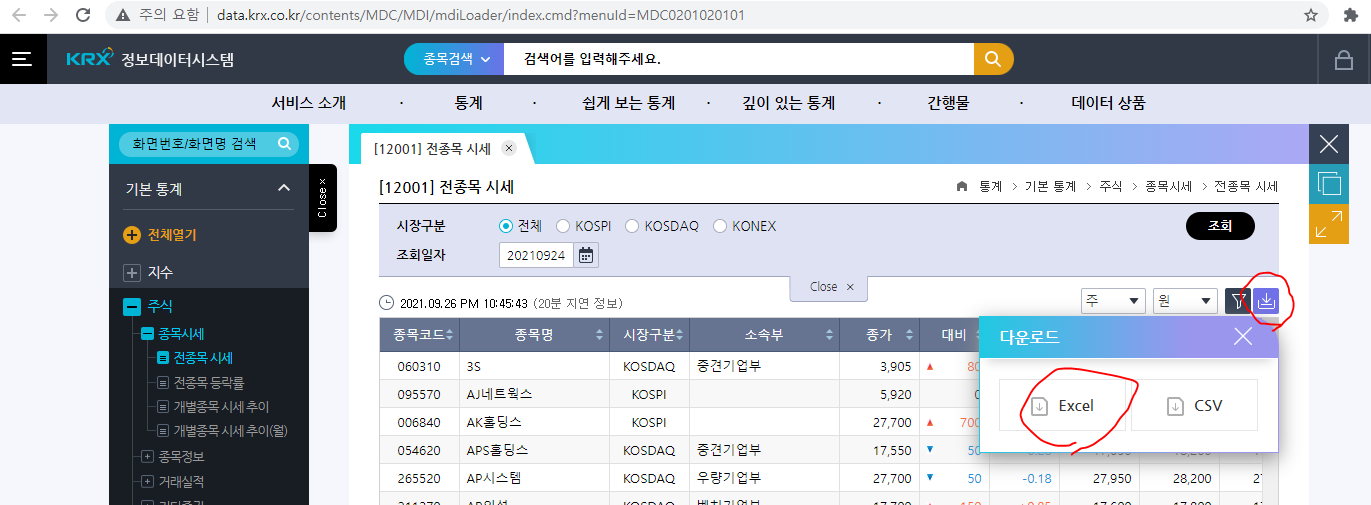Click the AJ네트웍스 cell in the table
Viewport: 1371px width, 505px height.
tap(534, 394)
